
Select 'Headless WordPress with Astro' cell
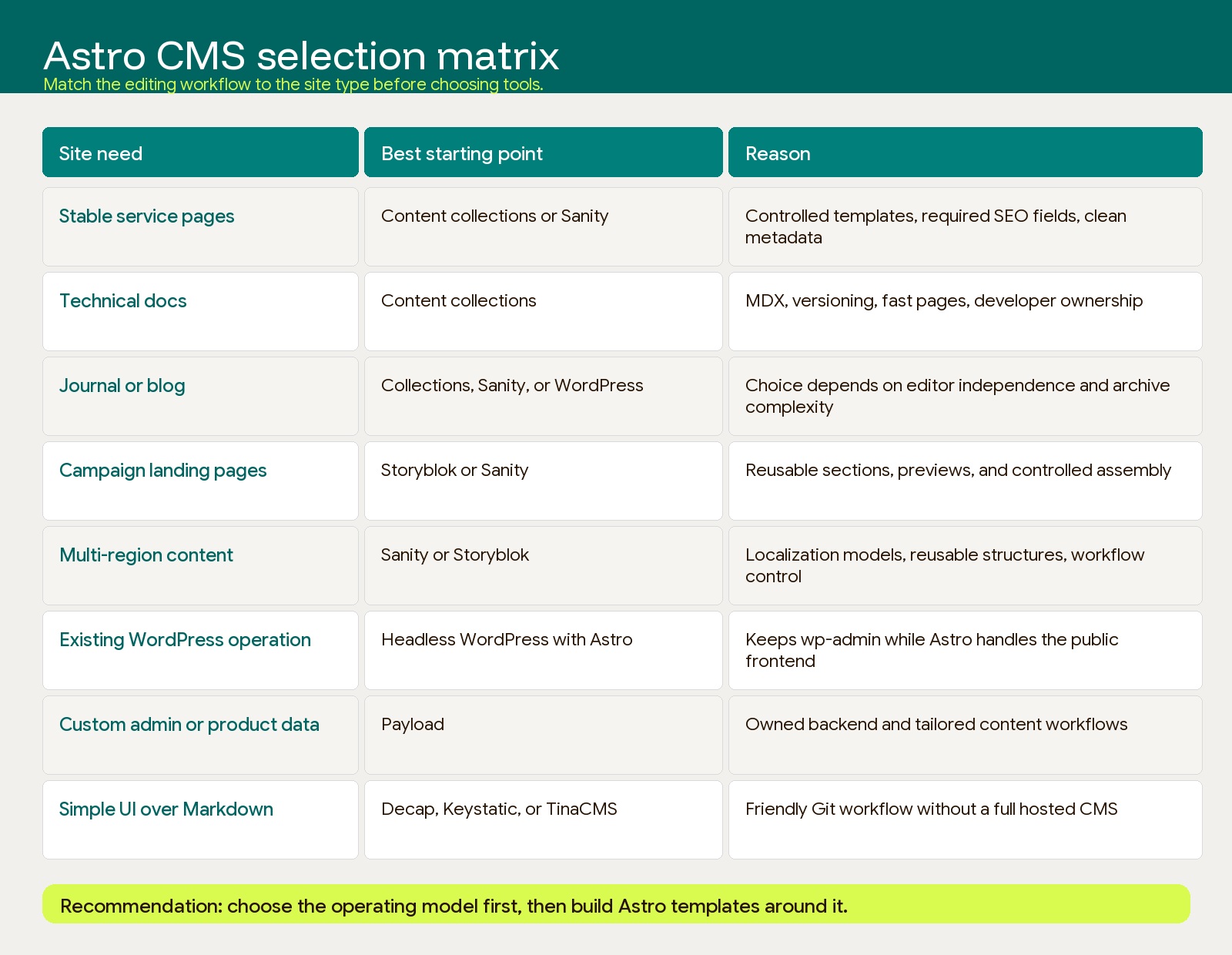click(x=544, y=650)
